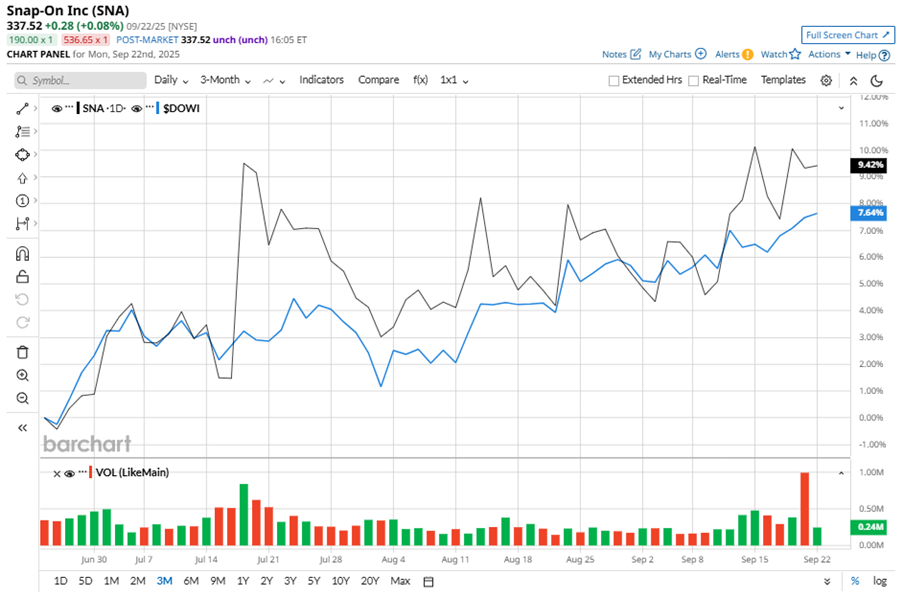Collapse the volume pane chevron

click(841, 473)
